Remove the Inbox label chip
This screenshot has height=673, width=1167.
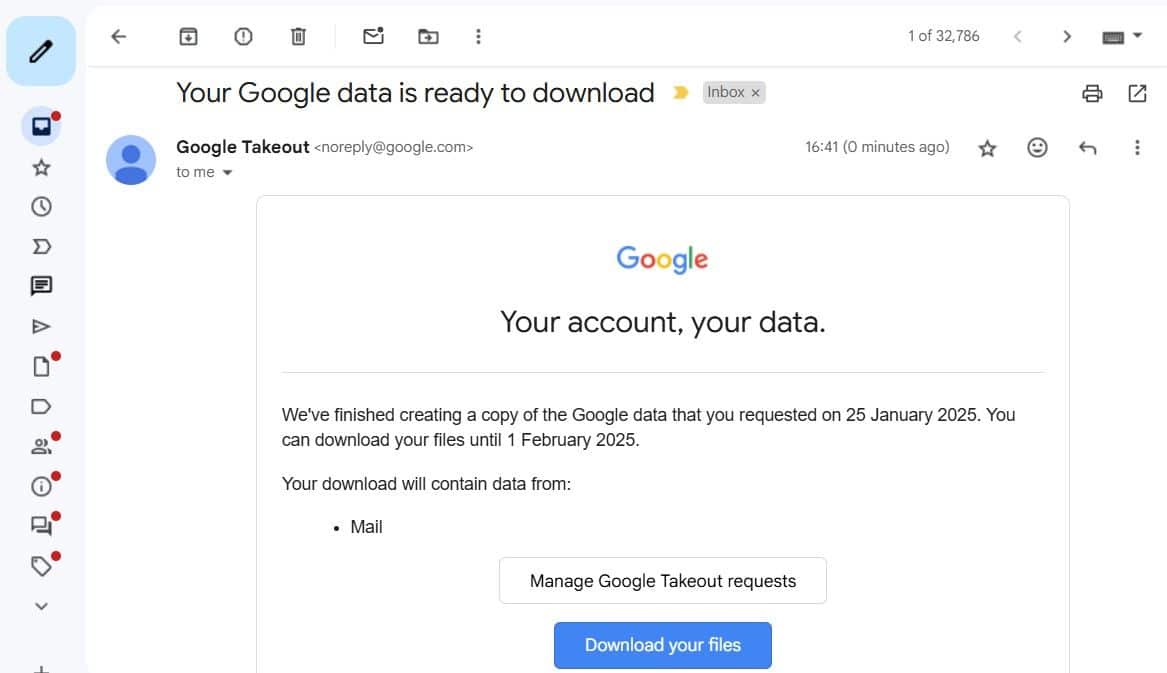coord(757,91)
